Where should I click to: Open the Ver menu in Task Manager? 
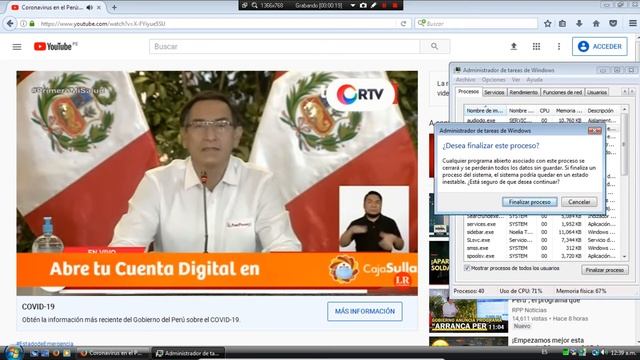516,80
